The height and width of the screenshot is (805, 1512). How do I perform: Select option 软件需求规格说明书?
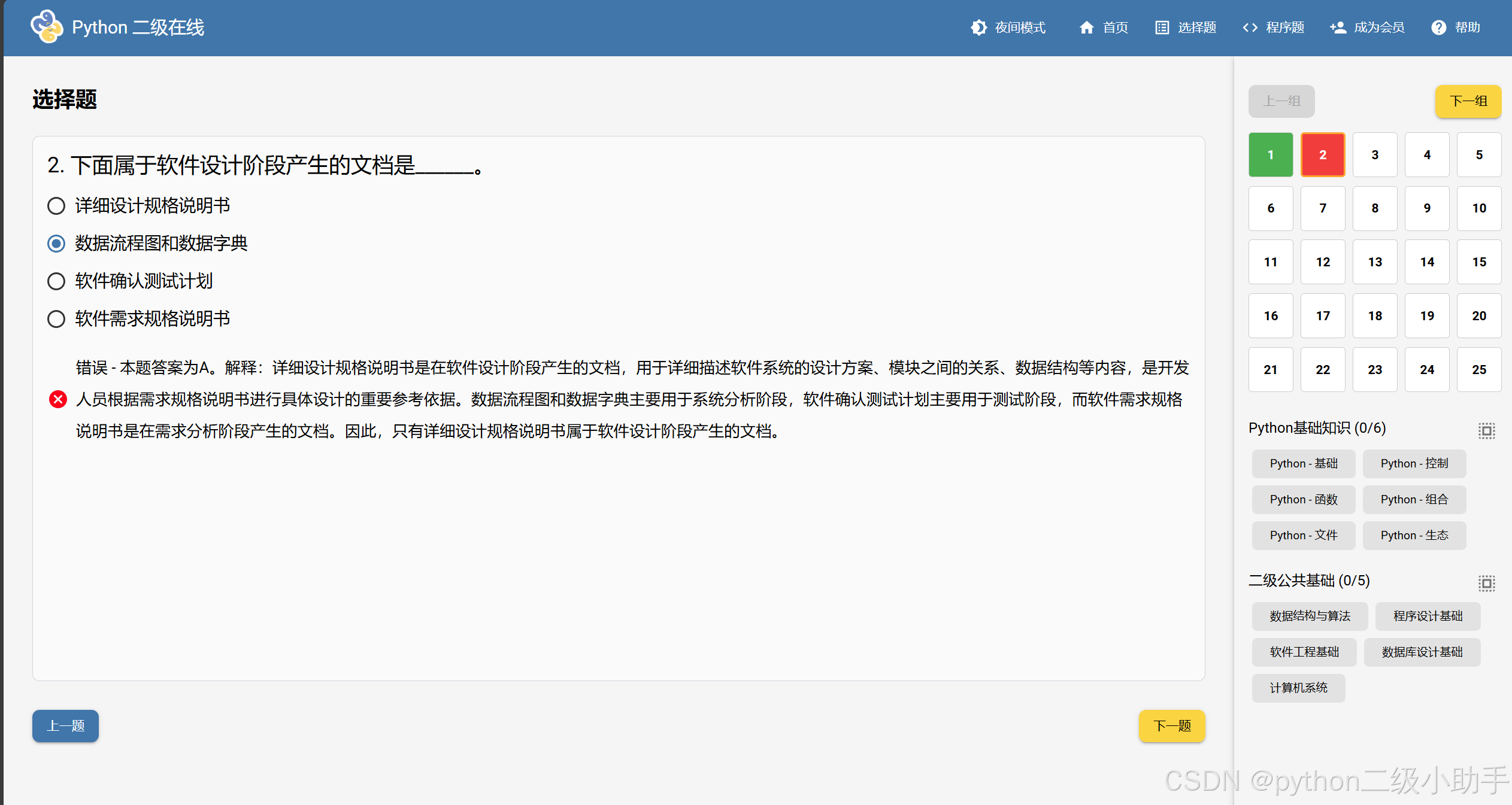56,319
